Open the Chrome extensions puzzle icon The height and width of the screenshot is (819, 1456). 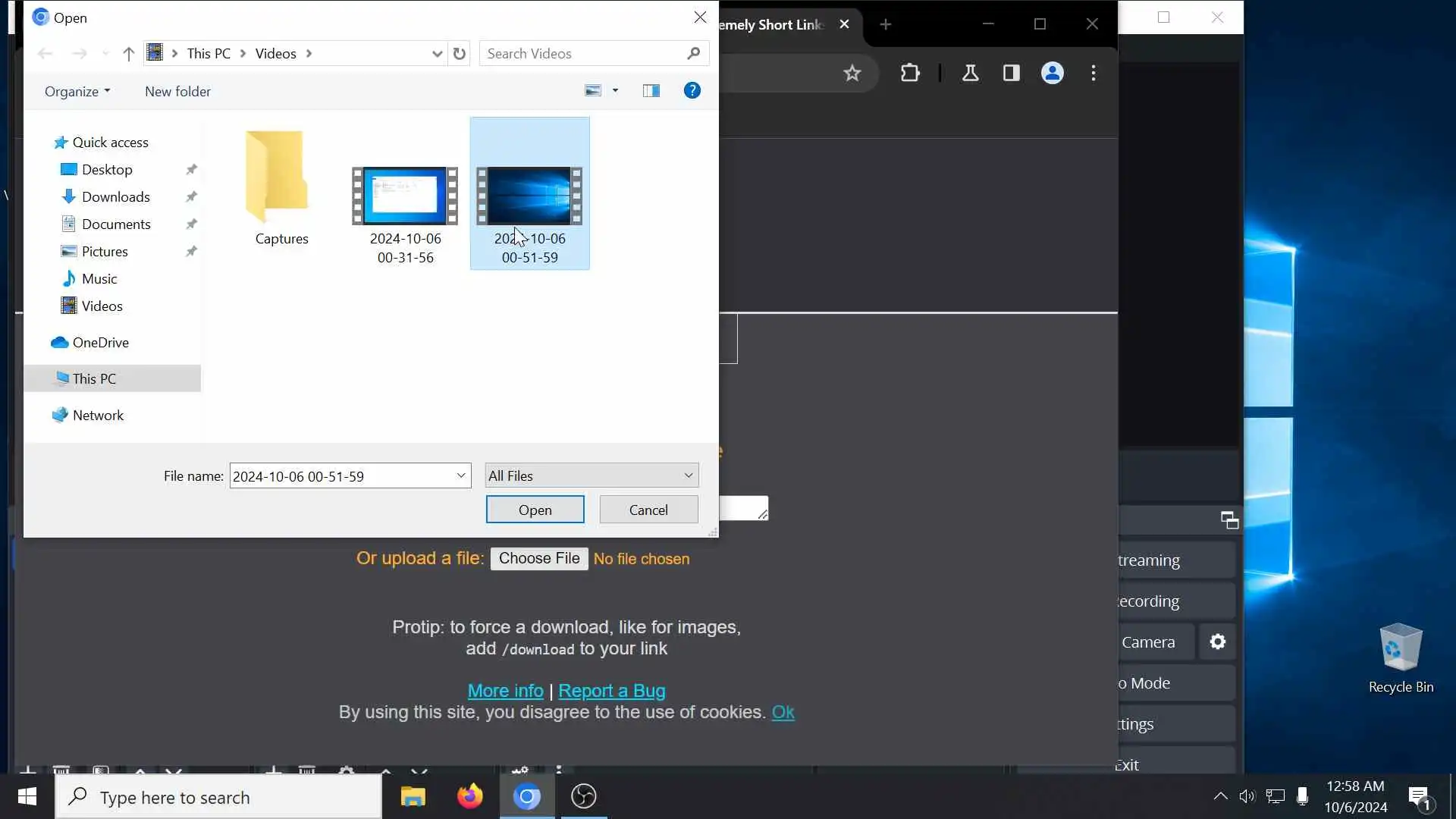910,74
